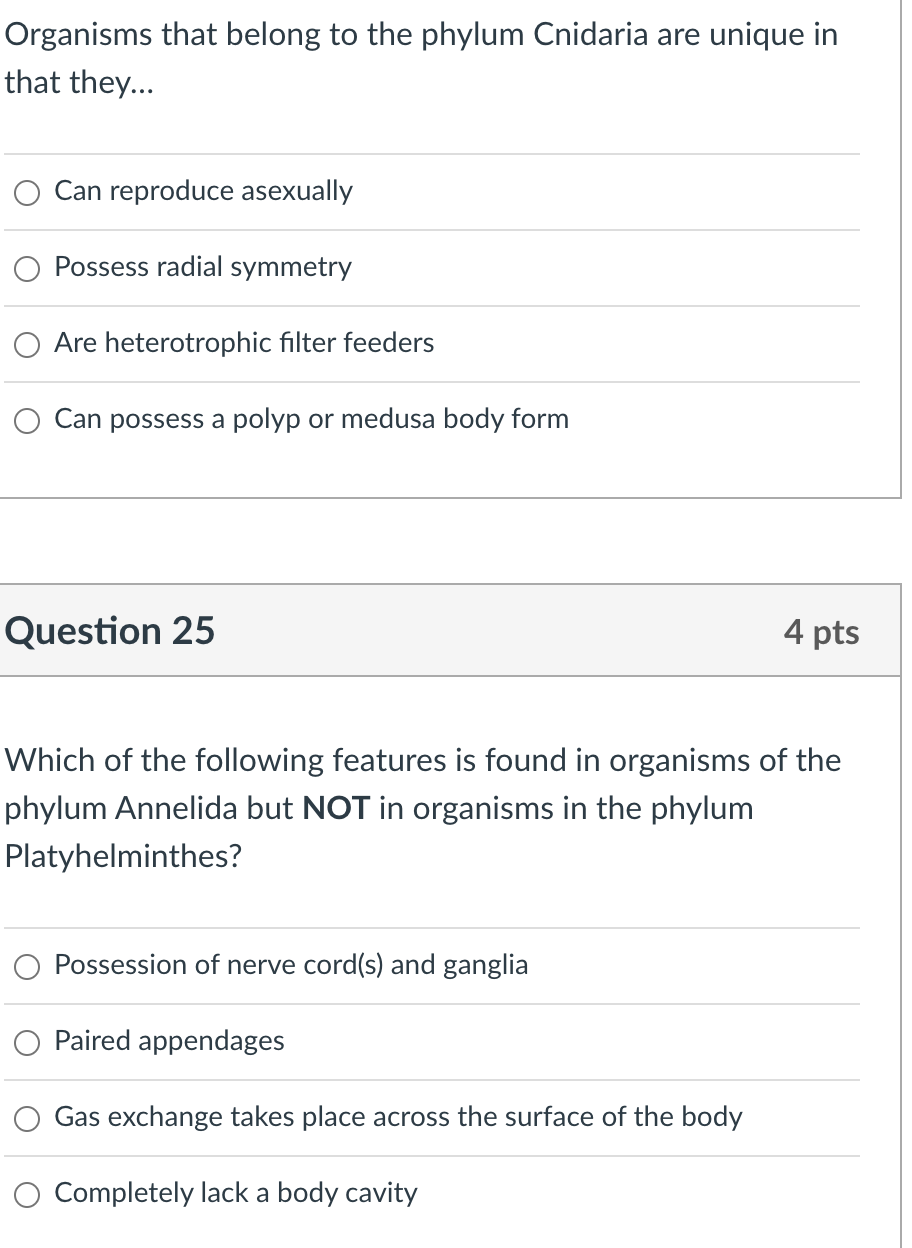Pick 'Can possess a polyp or medusa' radio
This screenshot has height=1248, width=912.
(28, 421)
